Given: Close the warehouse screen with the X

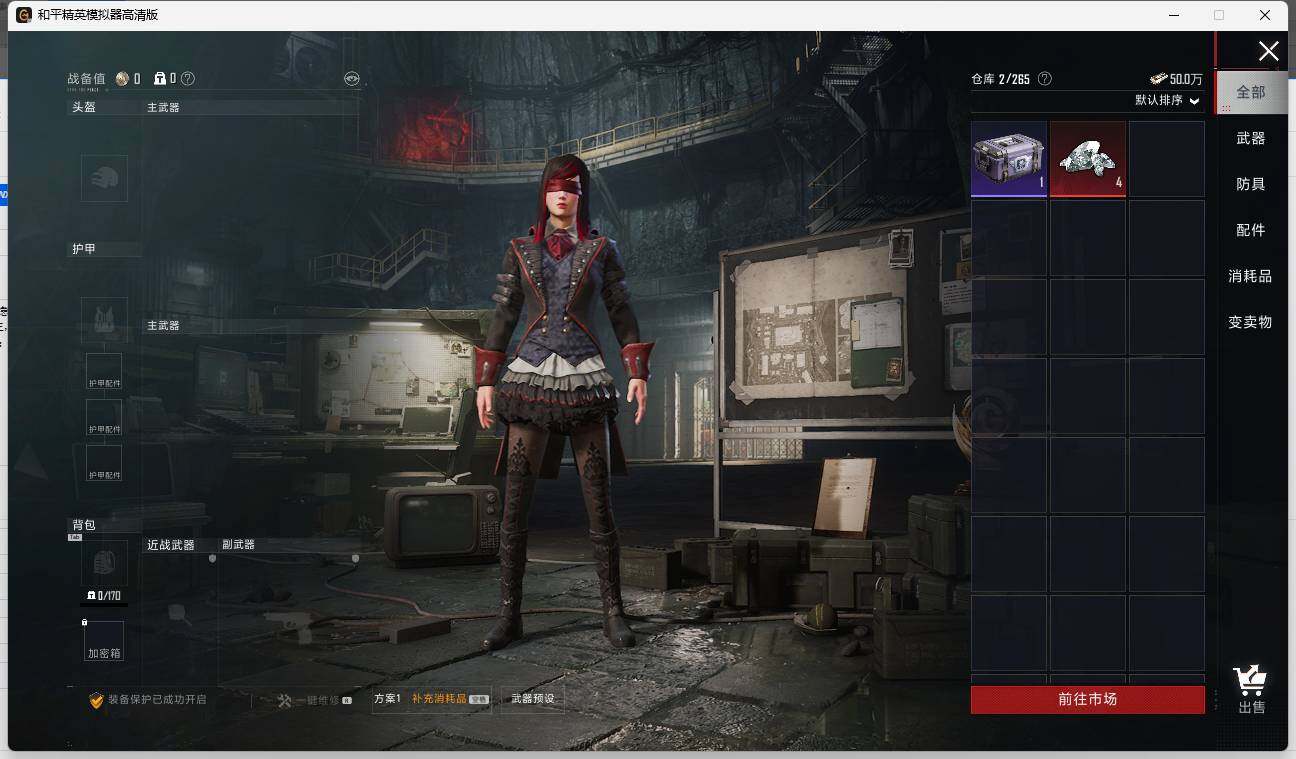Looking at the screenshot, I should [x=1269, y=51].
